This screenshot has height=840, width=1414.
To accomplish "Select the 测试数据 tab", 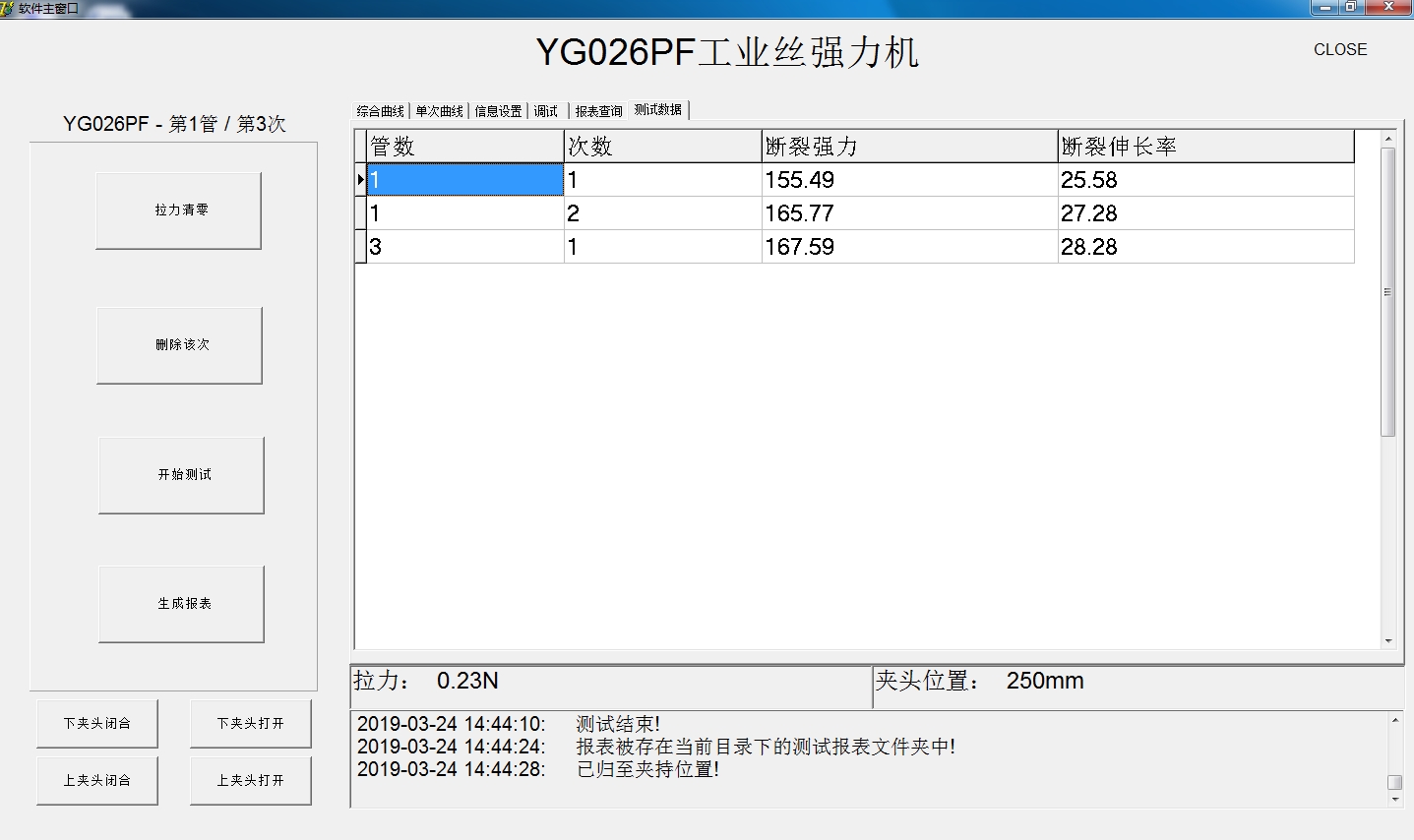I will 658,109.
